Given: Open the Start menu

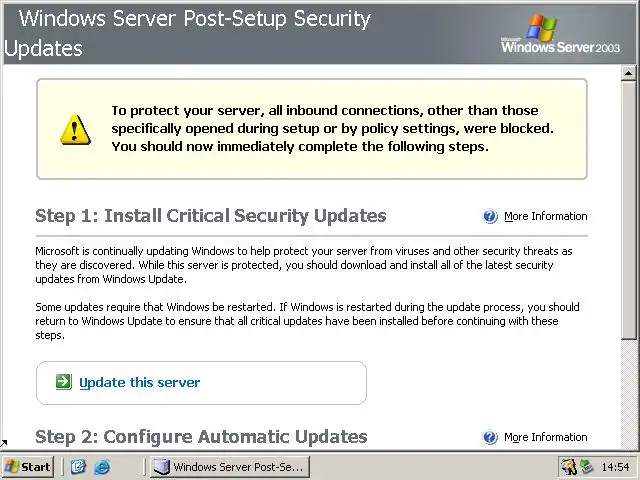Looking at the screenshot, I should tap(28, 466).
